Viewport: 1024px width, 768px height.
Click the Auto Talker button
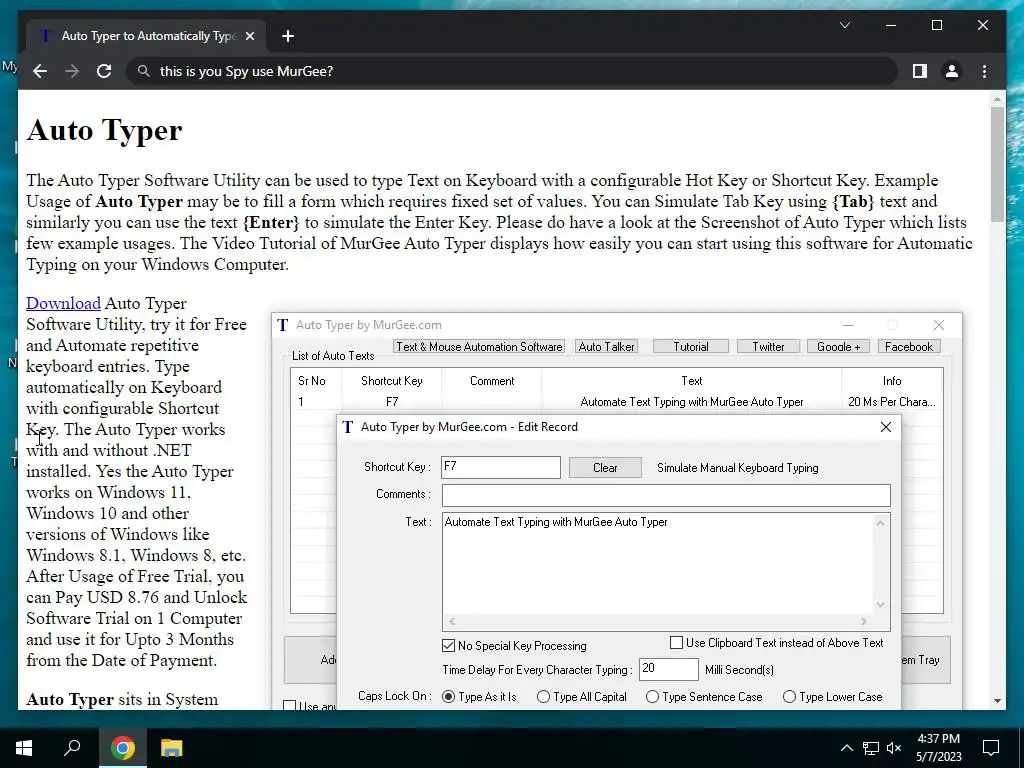tap(606, 347)
